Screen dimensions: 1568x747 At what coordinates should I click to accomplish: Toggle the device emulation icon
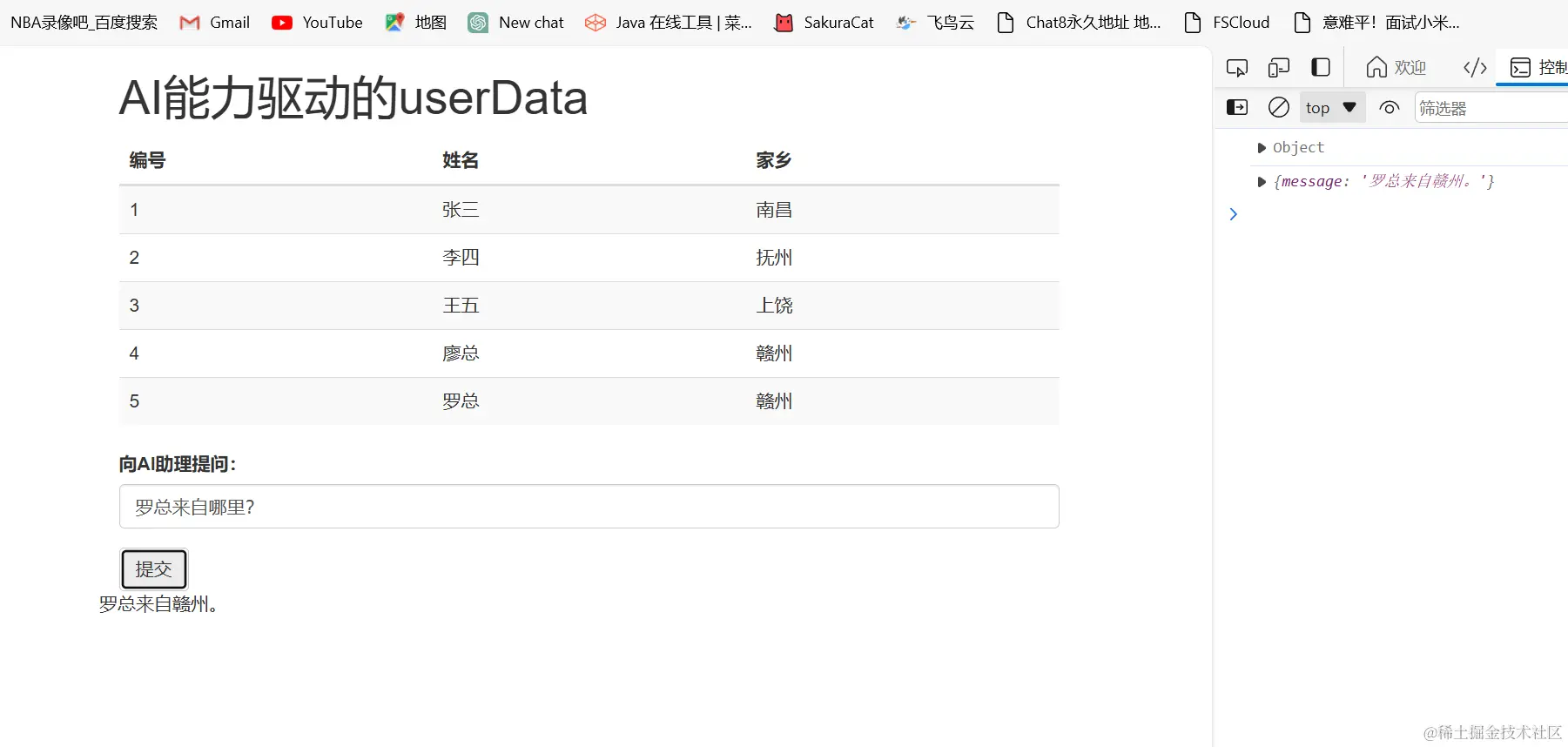click(x=1279, y=68)
